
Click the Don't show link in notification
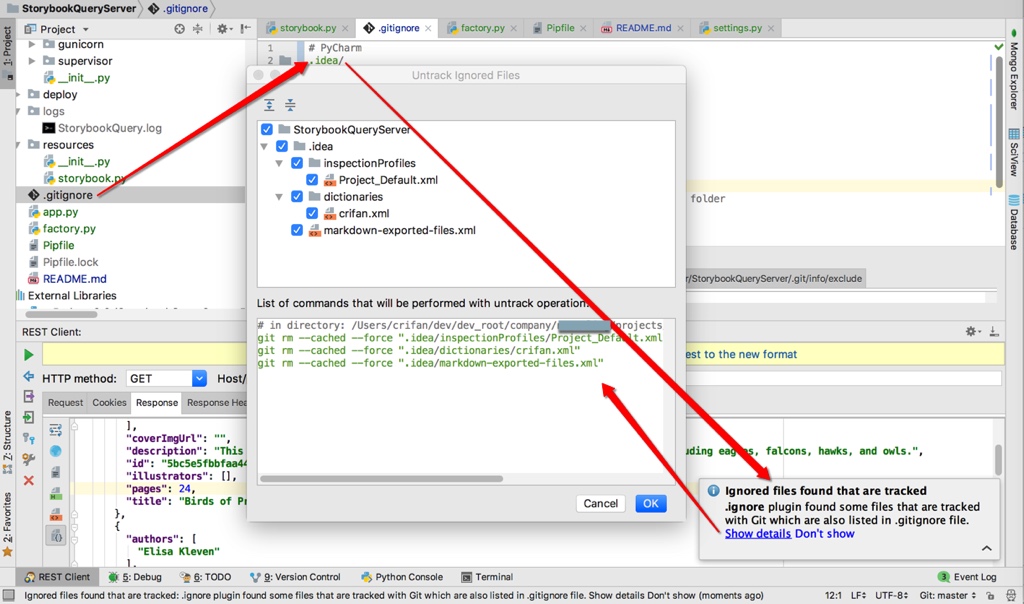824,533
